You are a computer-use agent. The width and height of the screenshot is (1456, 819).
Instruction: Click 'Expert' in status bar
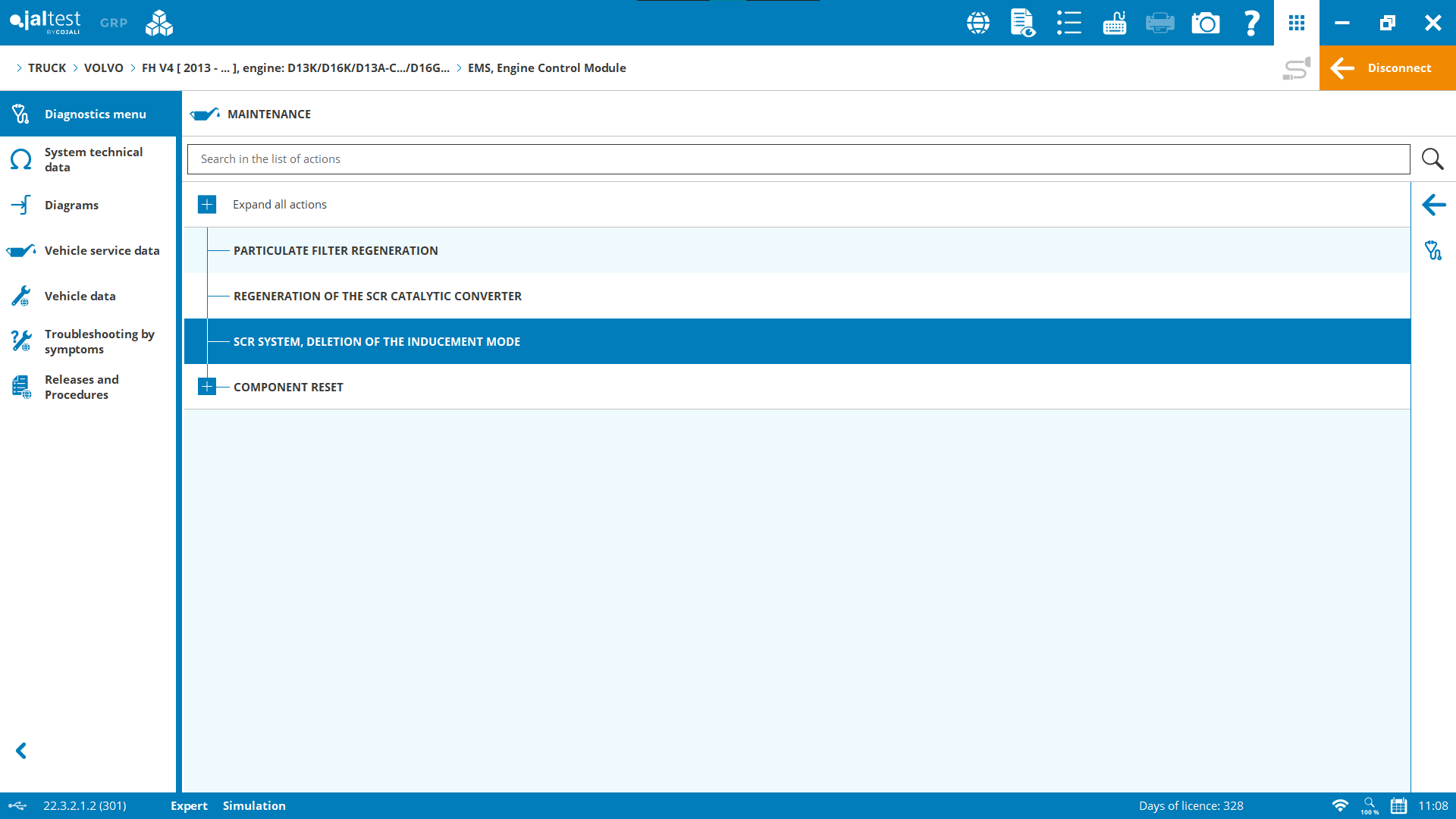[189, 805]
